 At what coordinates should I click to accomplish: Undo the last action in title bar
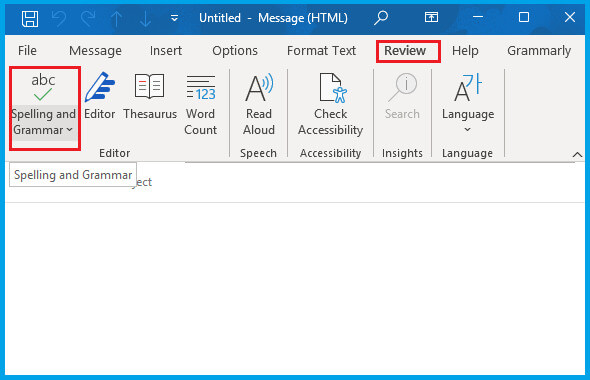(59, 18)
